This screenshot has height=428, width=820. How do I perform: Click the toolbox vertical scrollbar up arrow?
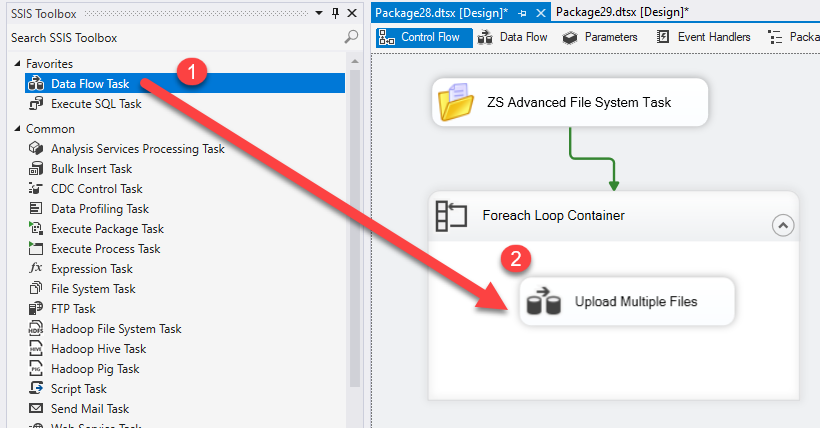click(x=355, y=62)
